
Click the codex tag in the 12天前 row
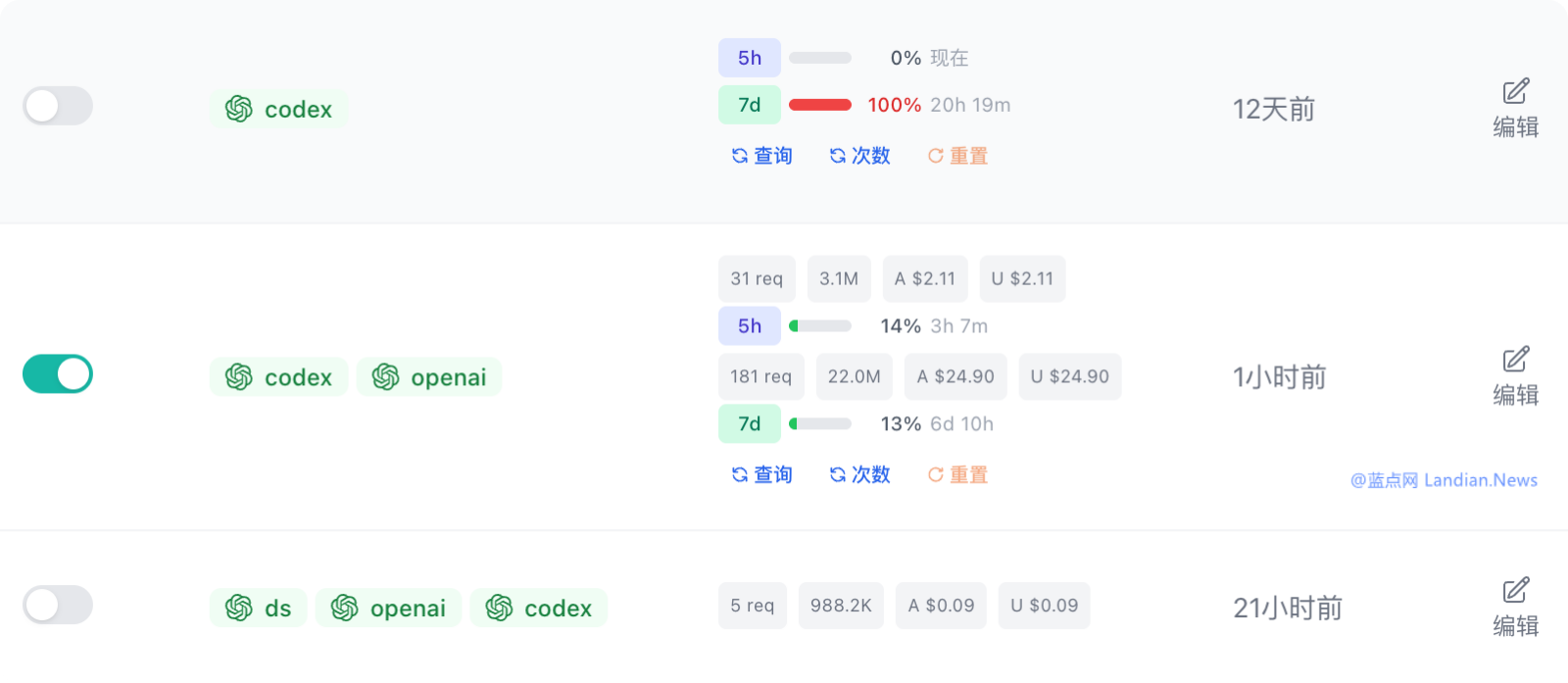[x=279, y=109]
